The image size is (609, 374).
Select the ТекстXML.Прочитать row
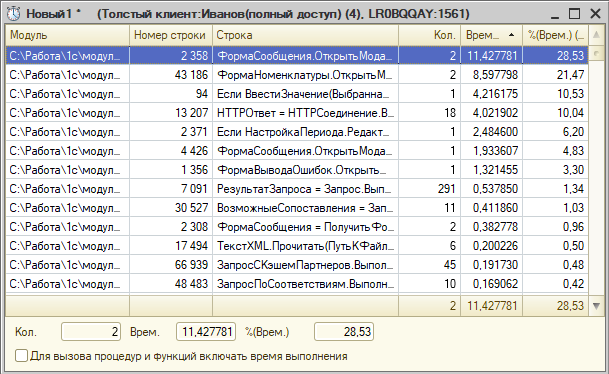pyautogui.click(x=297, y=246)
